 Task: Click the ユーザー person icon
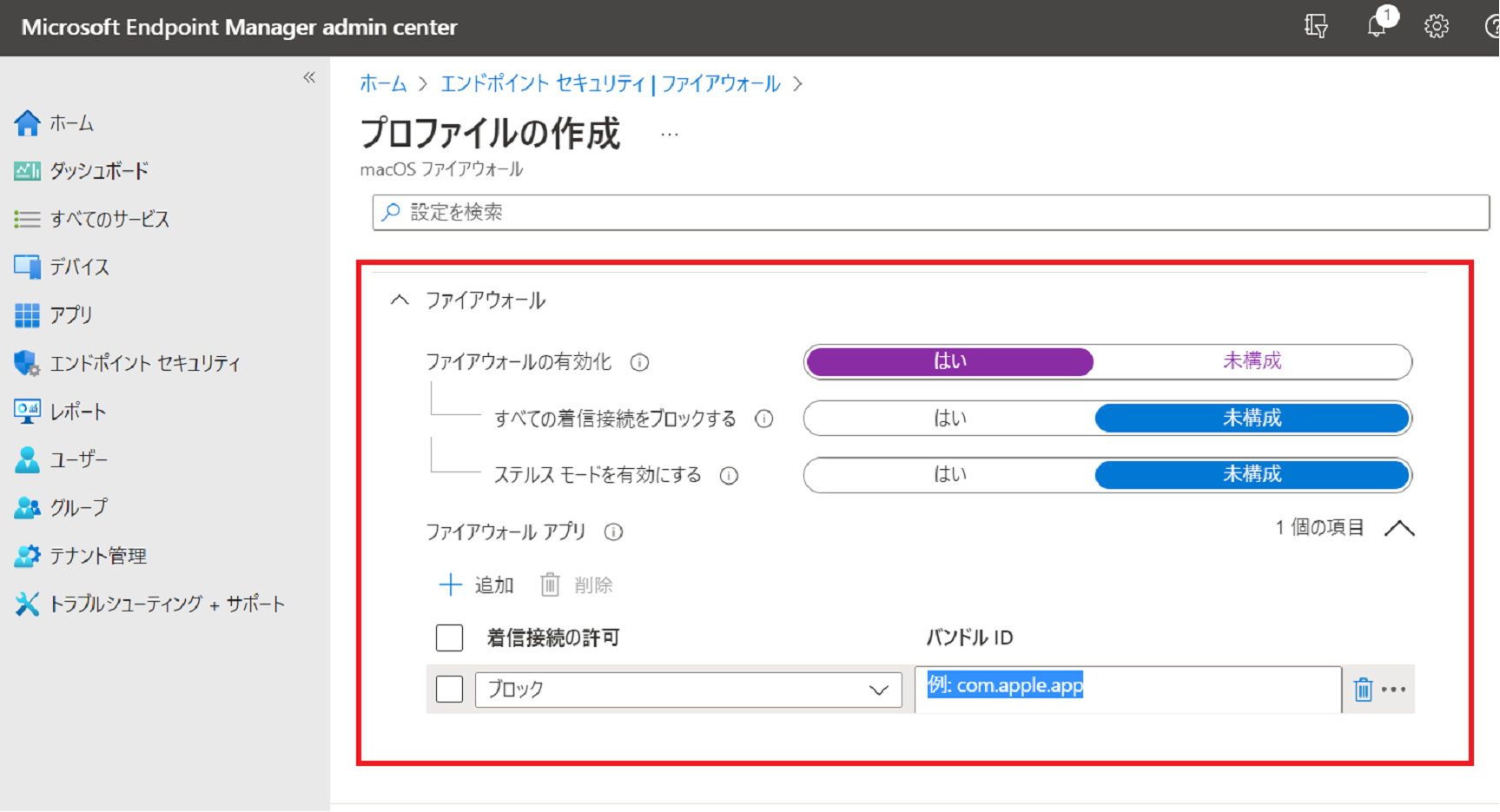point(27,459)
